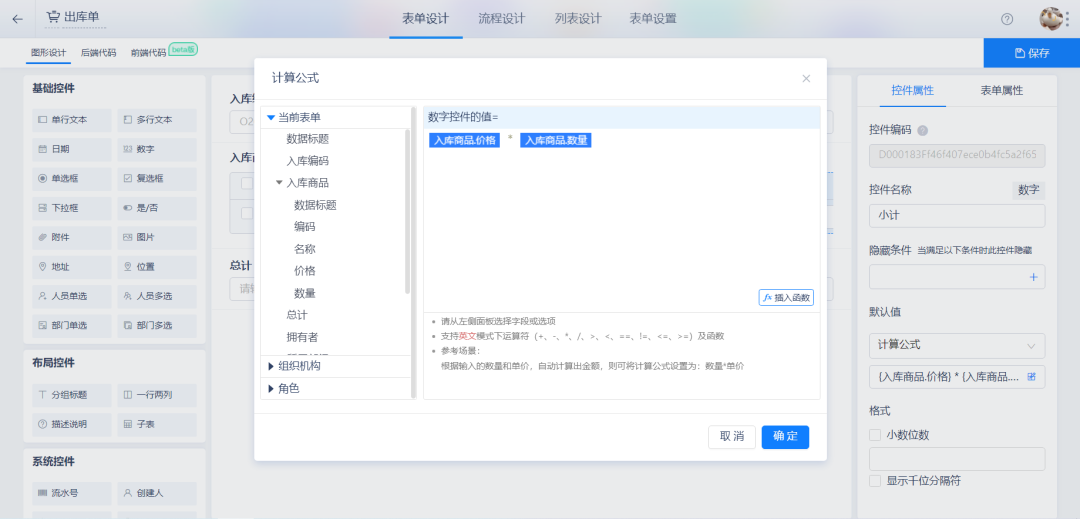Select the 子表 layout control
This screenshot has height=519, width=1080.
tap(156, 425)
